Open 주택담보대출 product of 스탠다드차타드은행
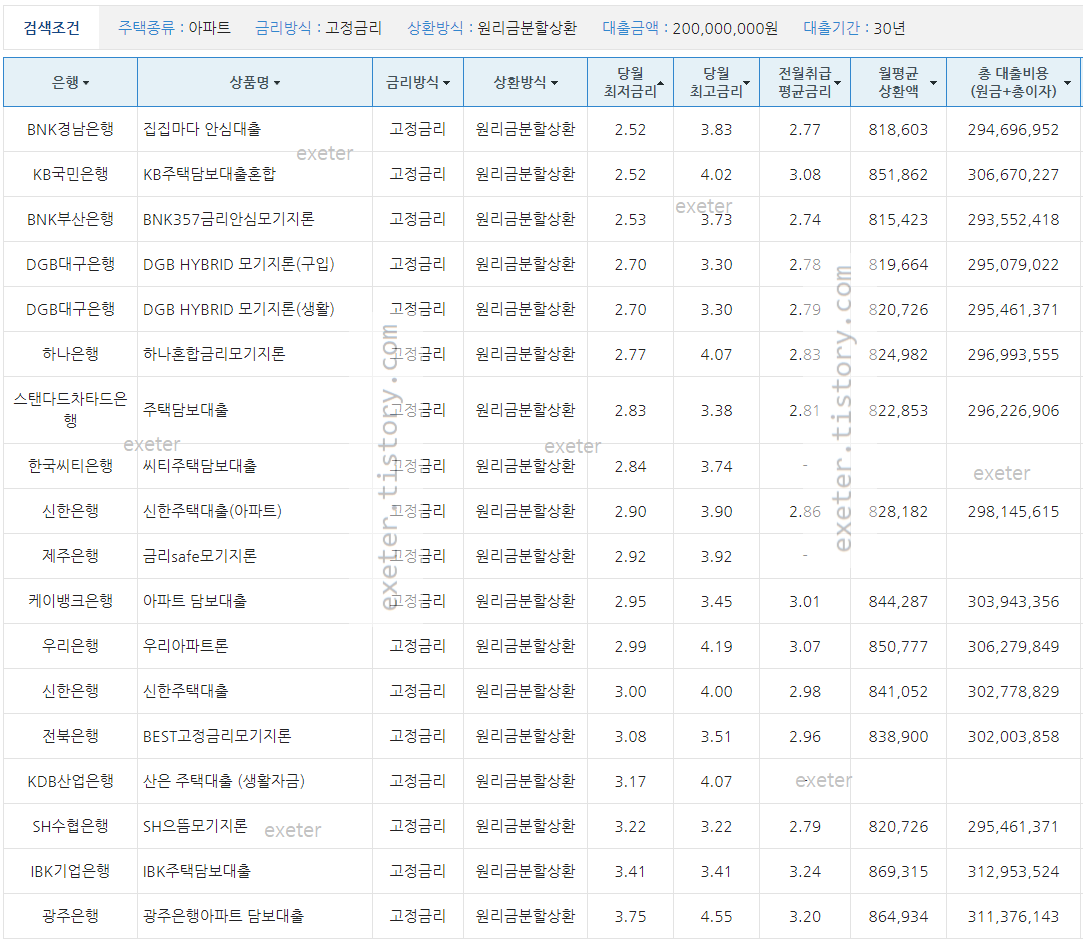The height and width of the screenshot is (941, 1083). (x=185, y=410)
